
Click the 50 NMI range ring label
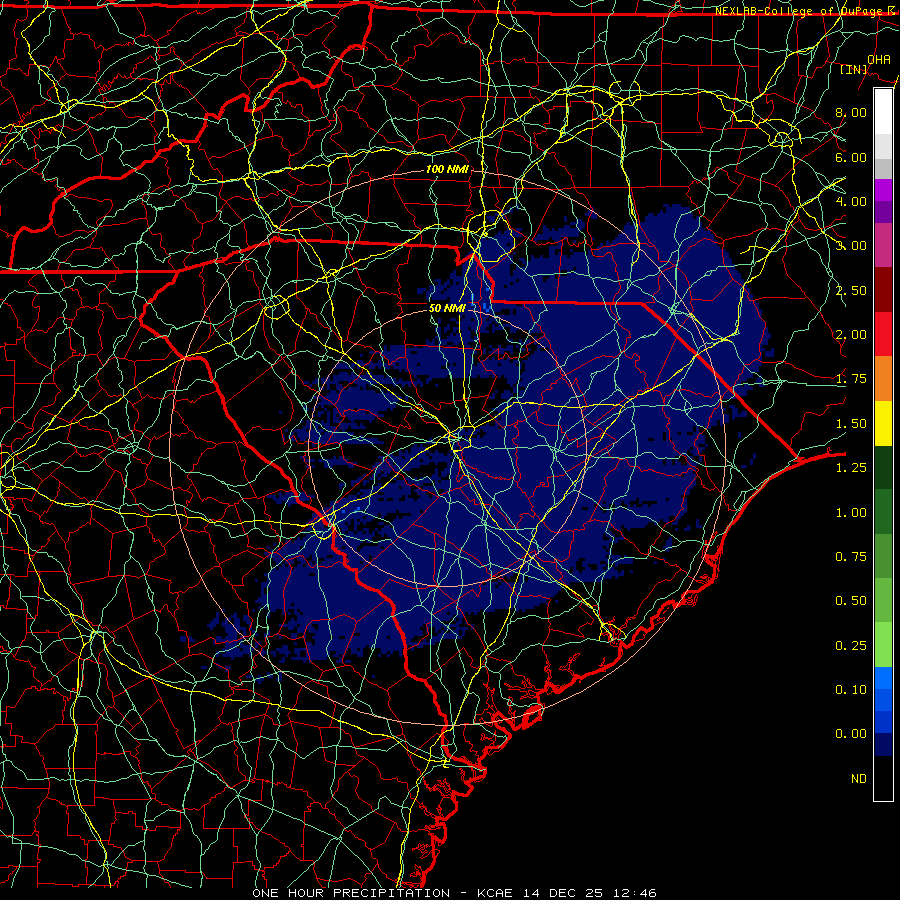tap(447, 308)
